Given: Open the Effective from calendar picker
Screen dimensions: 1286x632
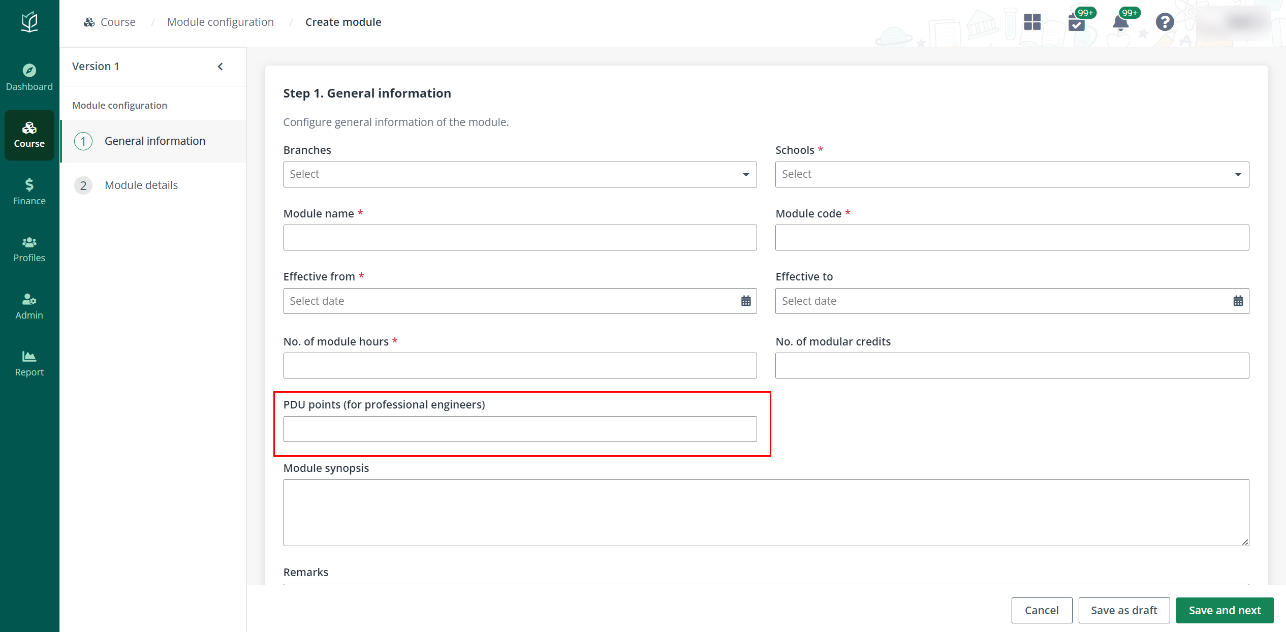Looking at the screenshot, I should (746, 301).
